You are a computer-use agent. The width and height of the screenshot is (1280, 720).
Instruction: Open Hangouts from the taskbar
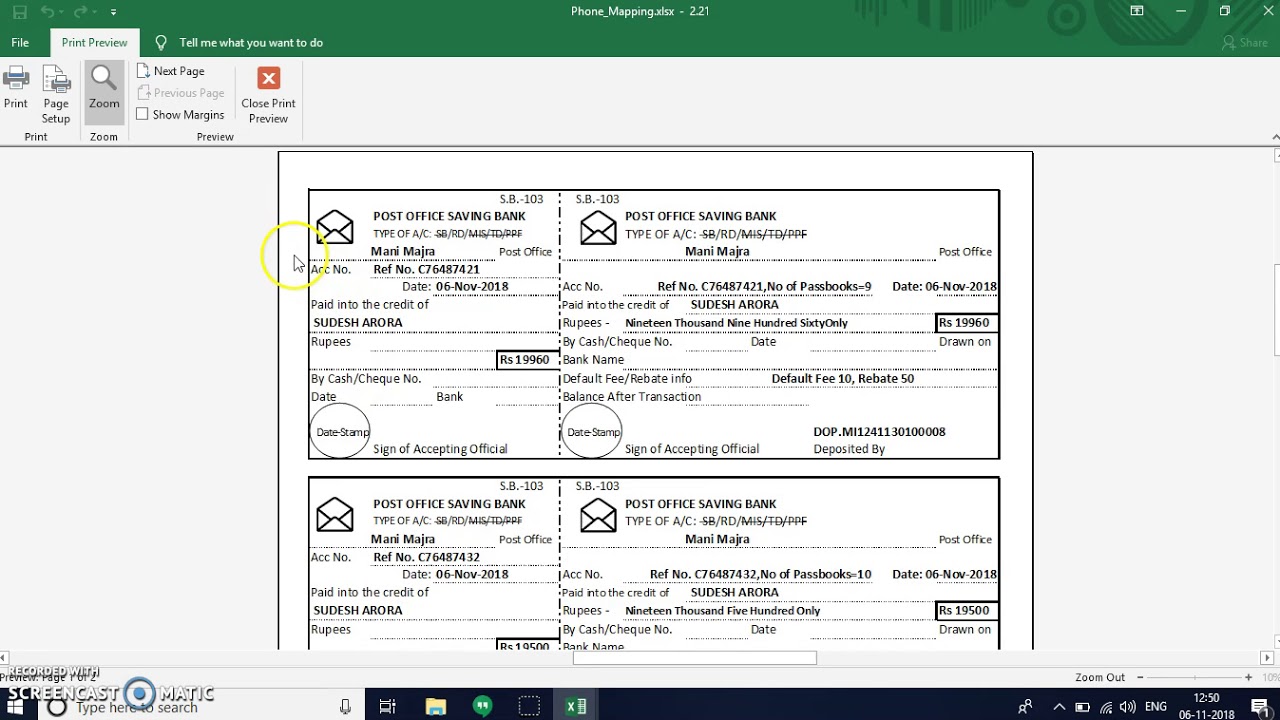point(482,707)
